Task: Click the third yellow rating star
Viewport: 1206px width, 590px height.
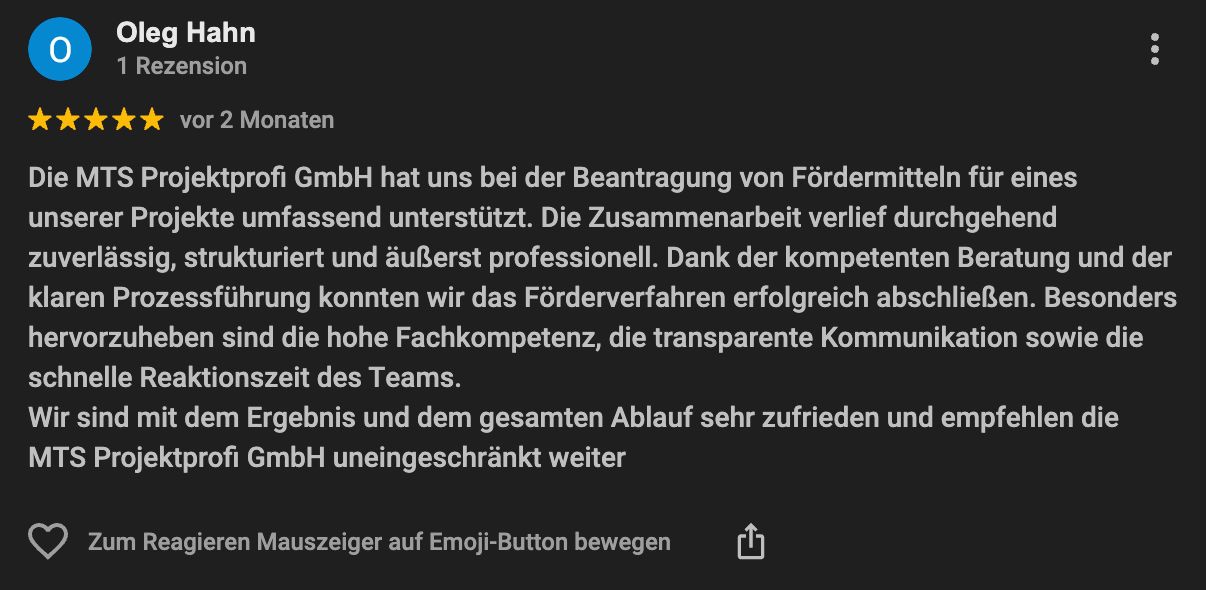Action: click(x=96, y=120)
